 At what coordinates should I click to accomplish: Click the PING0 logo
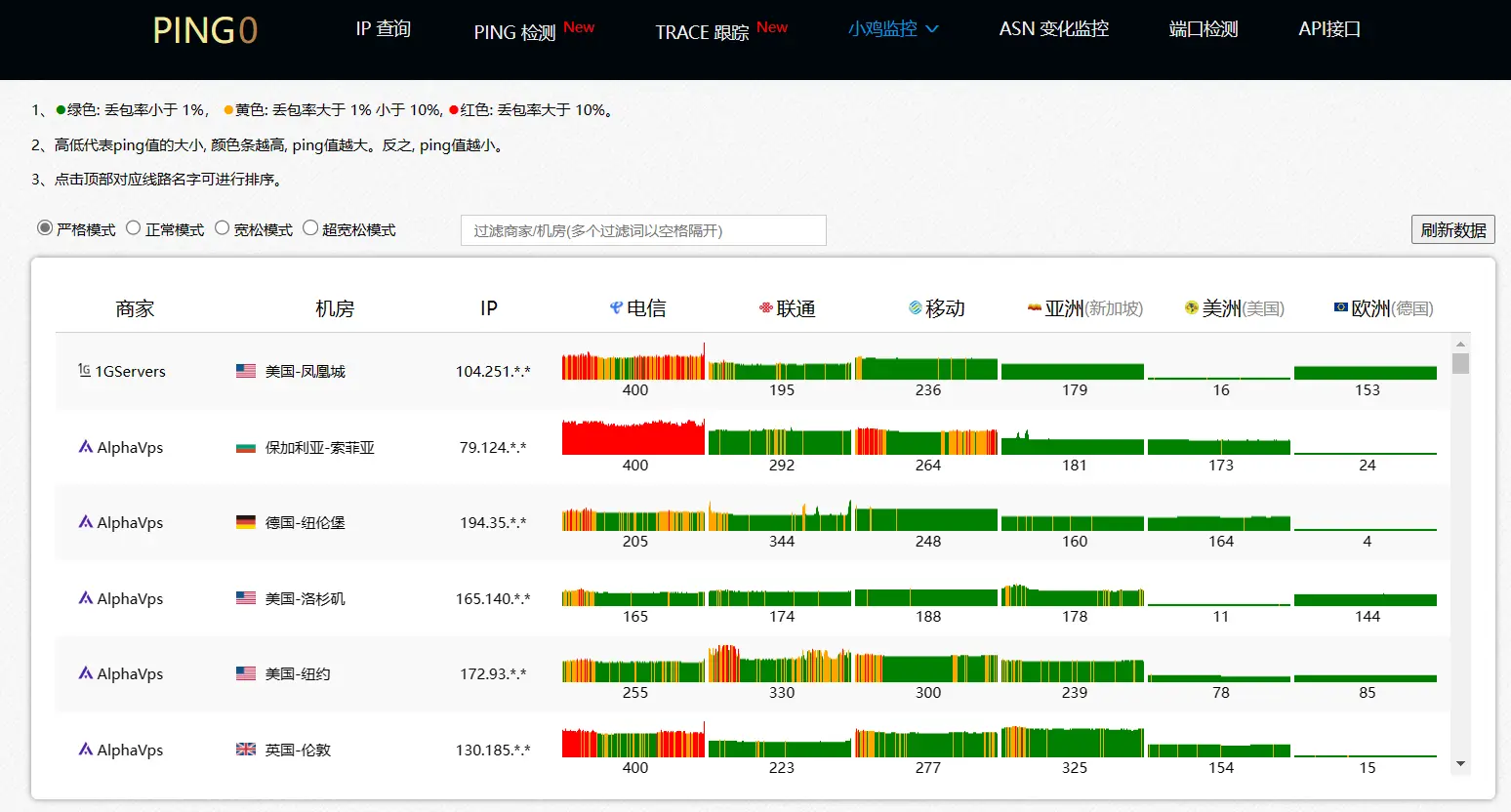(205, 30)
